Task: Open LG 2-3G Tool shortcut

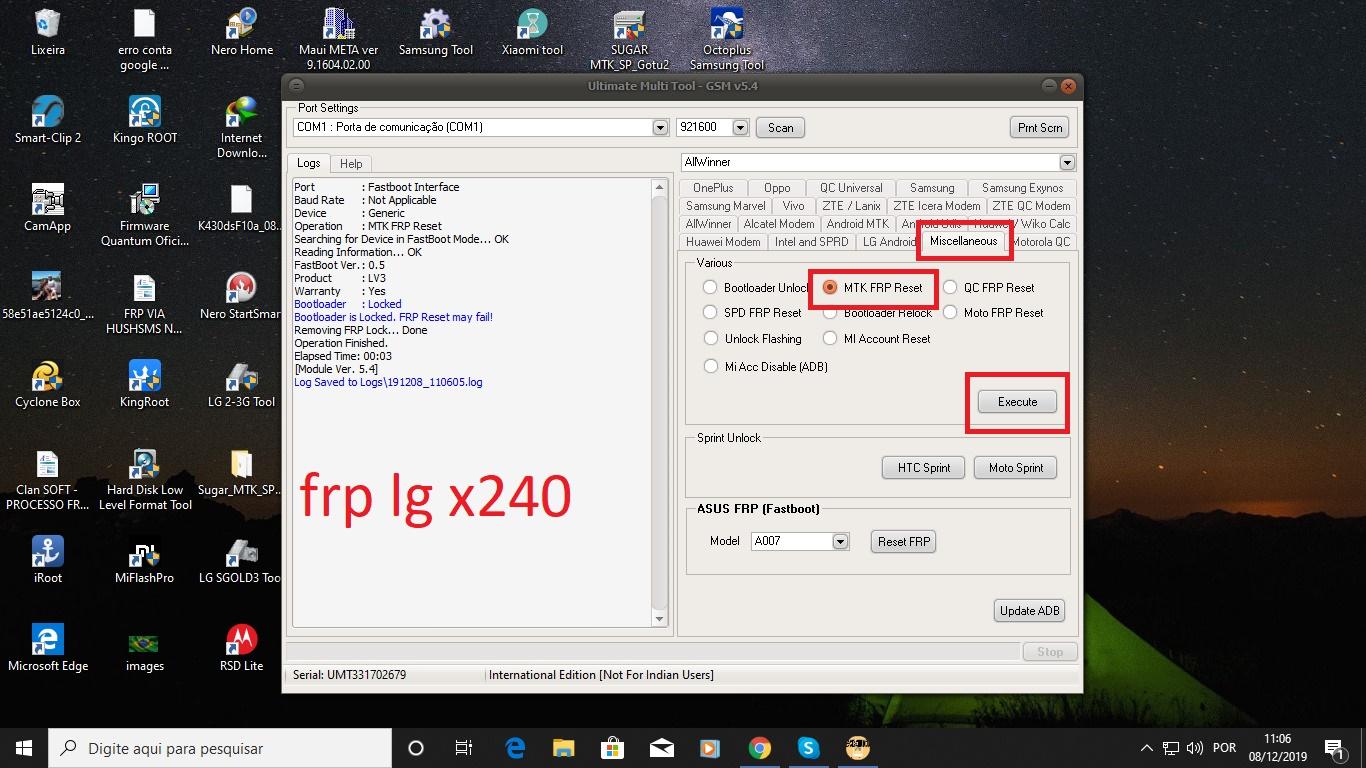Action: point(242,385)
